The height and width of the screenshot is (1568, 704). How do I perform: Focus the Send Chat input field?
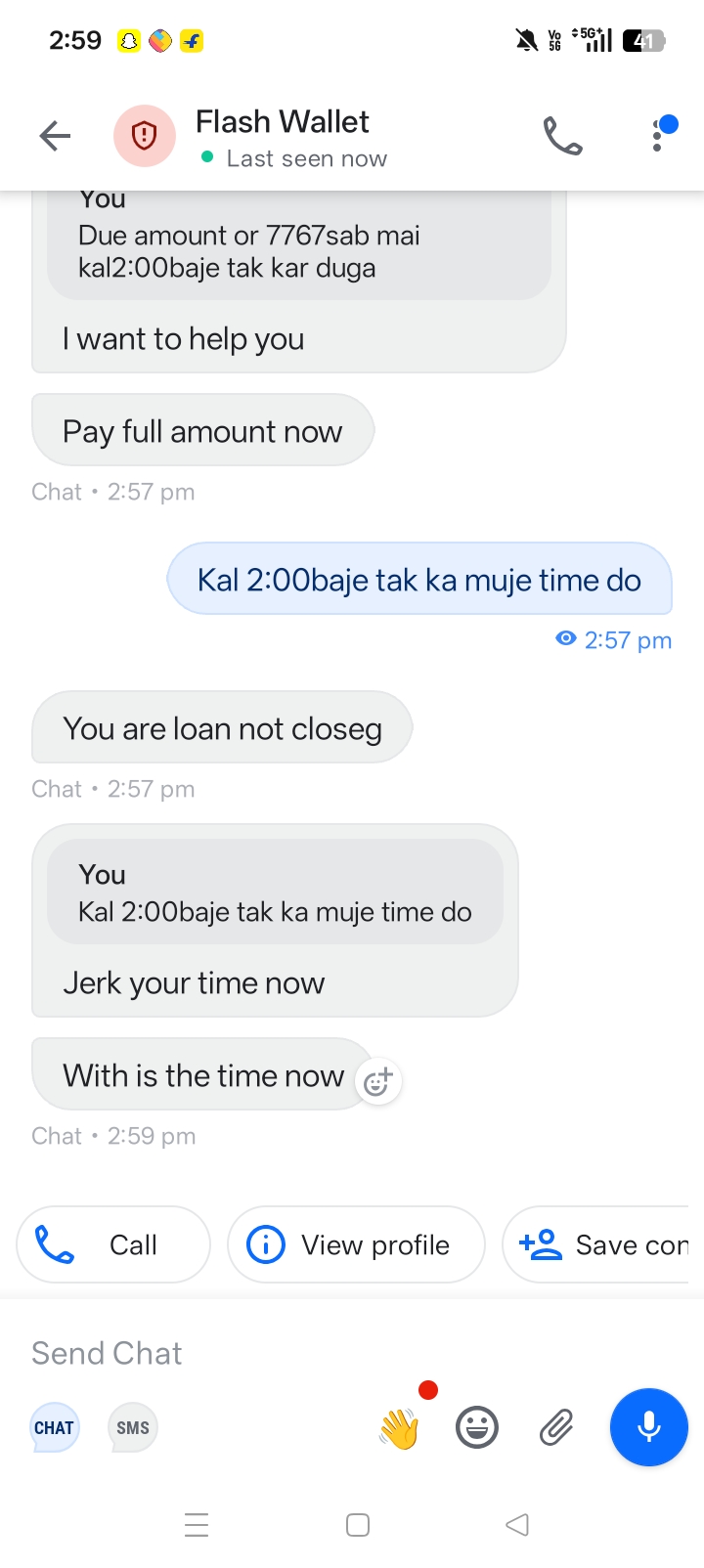point(352,1353)
